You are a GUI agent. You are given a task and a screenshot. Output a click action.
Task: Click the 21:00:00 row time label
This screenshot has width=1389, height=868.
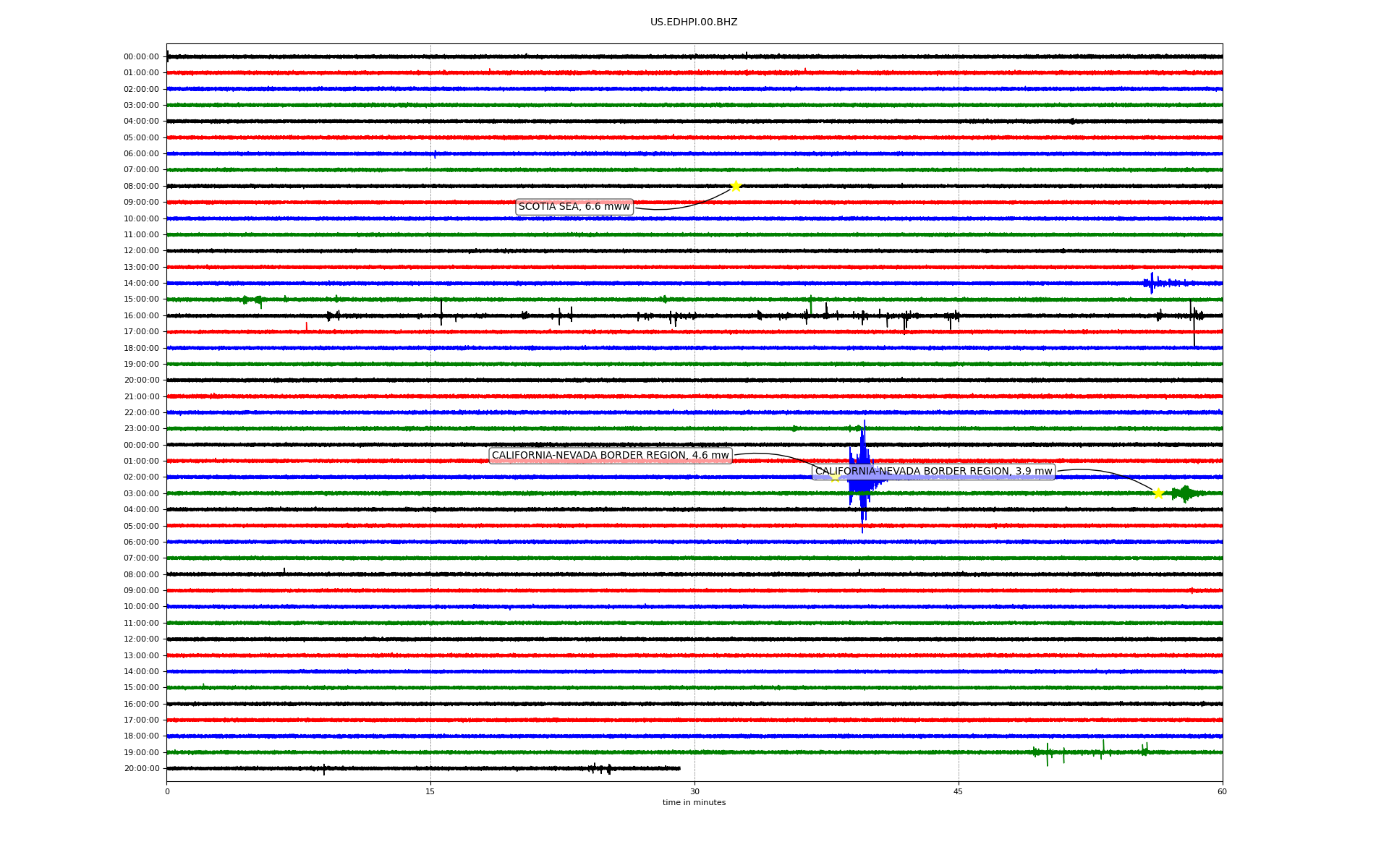click(141, 396)
